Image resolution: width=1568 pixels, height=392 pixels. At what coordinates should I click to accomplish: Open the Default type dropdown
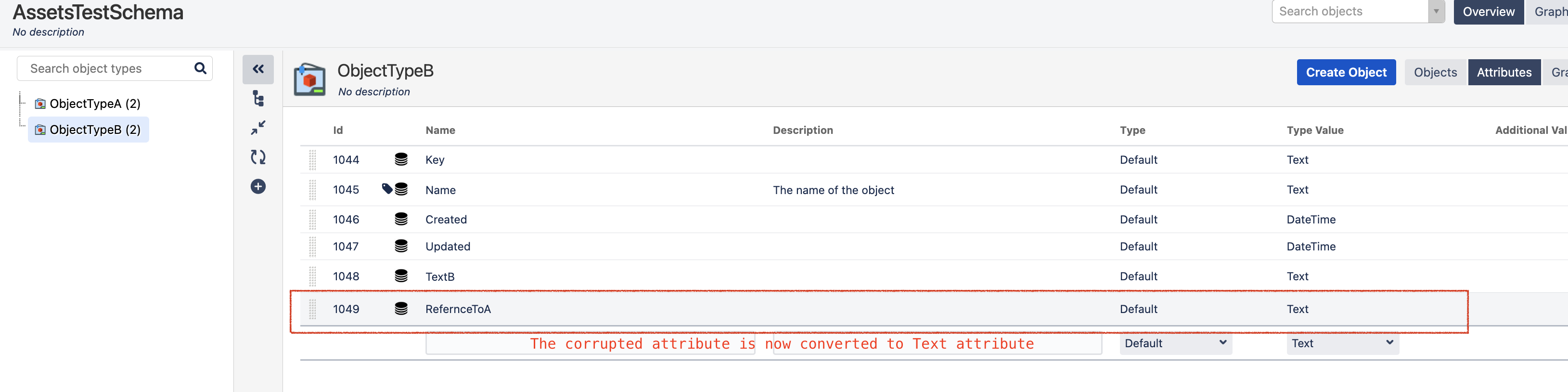[1175, 343]
